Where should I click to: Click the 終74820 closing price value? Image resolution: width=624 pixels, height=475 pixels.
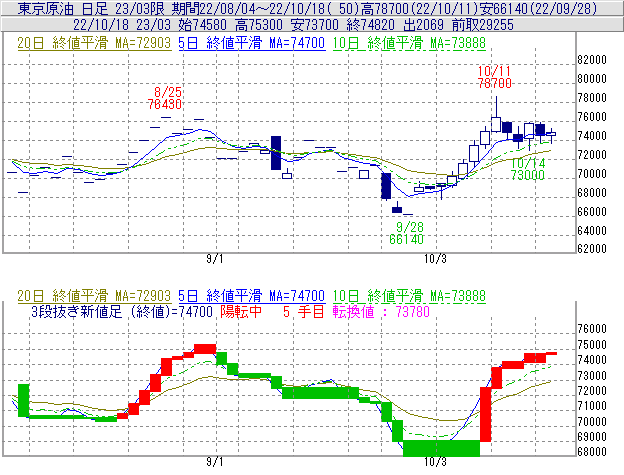pos(370,25)
